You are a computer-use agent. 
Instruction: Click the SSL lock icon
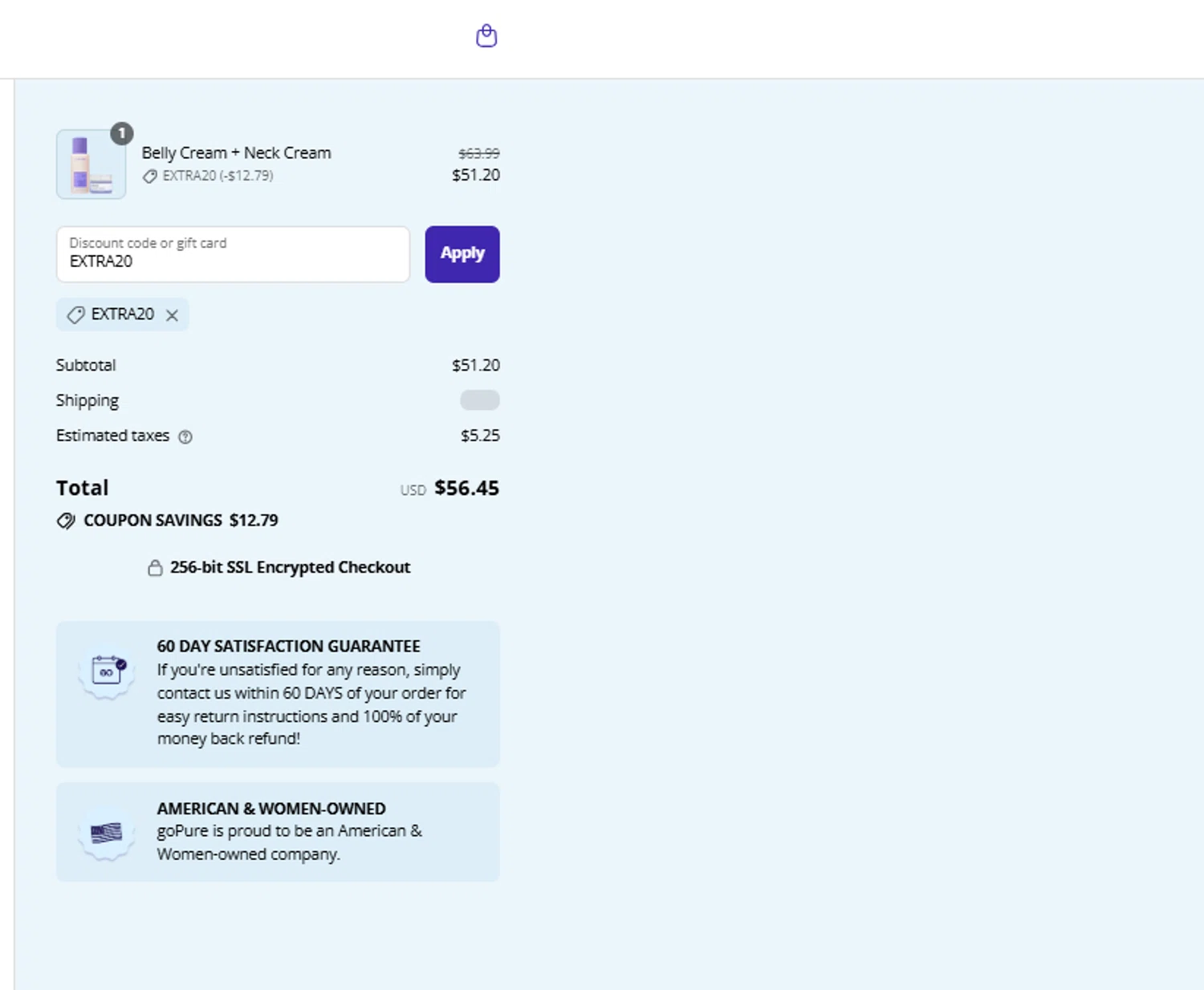(155, 568)
